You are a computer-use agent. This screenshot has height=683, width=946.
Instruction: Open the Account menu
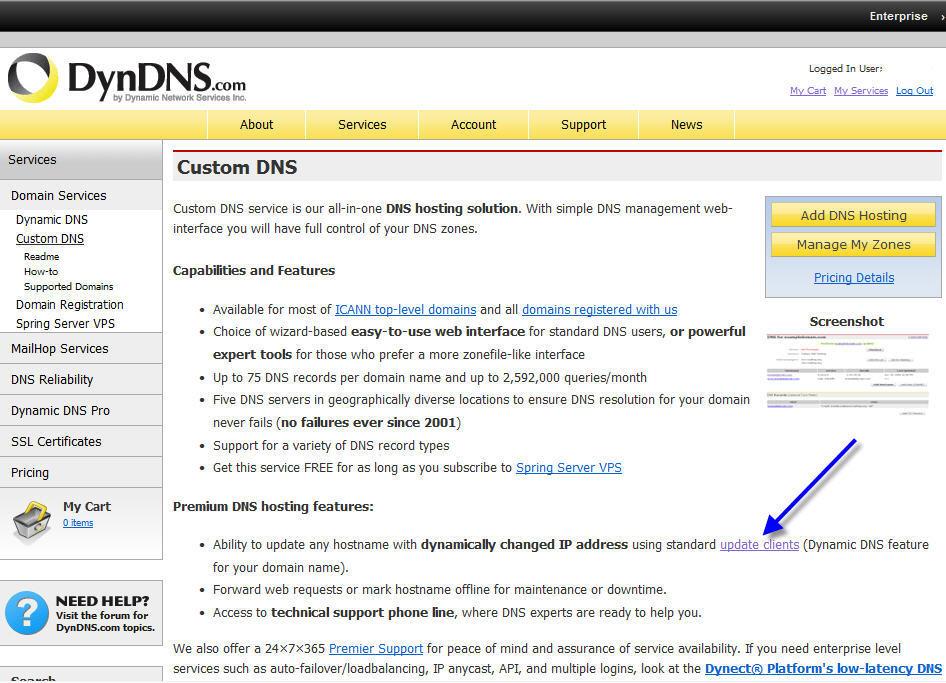474,125
